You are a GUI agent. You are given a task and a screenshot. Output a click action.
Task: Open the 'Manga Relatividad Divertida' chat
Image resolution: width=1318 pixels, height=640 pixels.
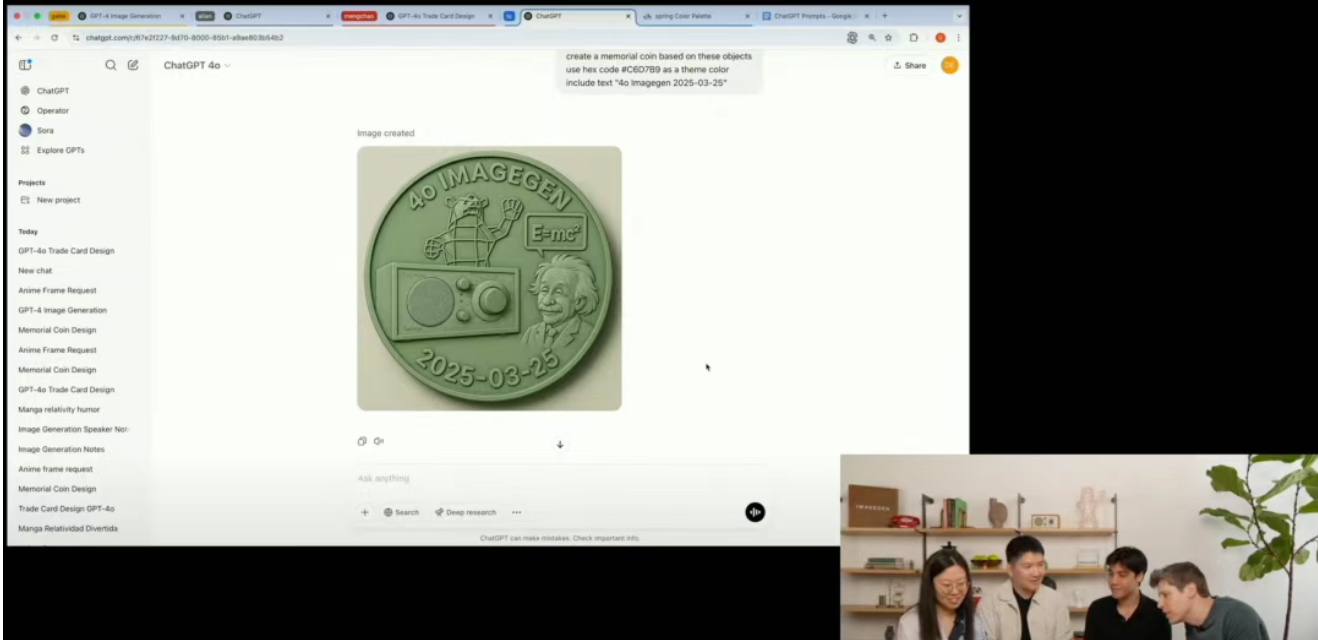point(68,528)
